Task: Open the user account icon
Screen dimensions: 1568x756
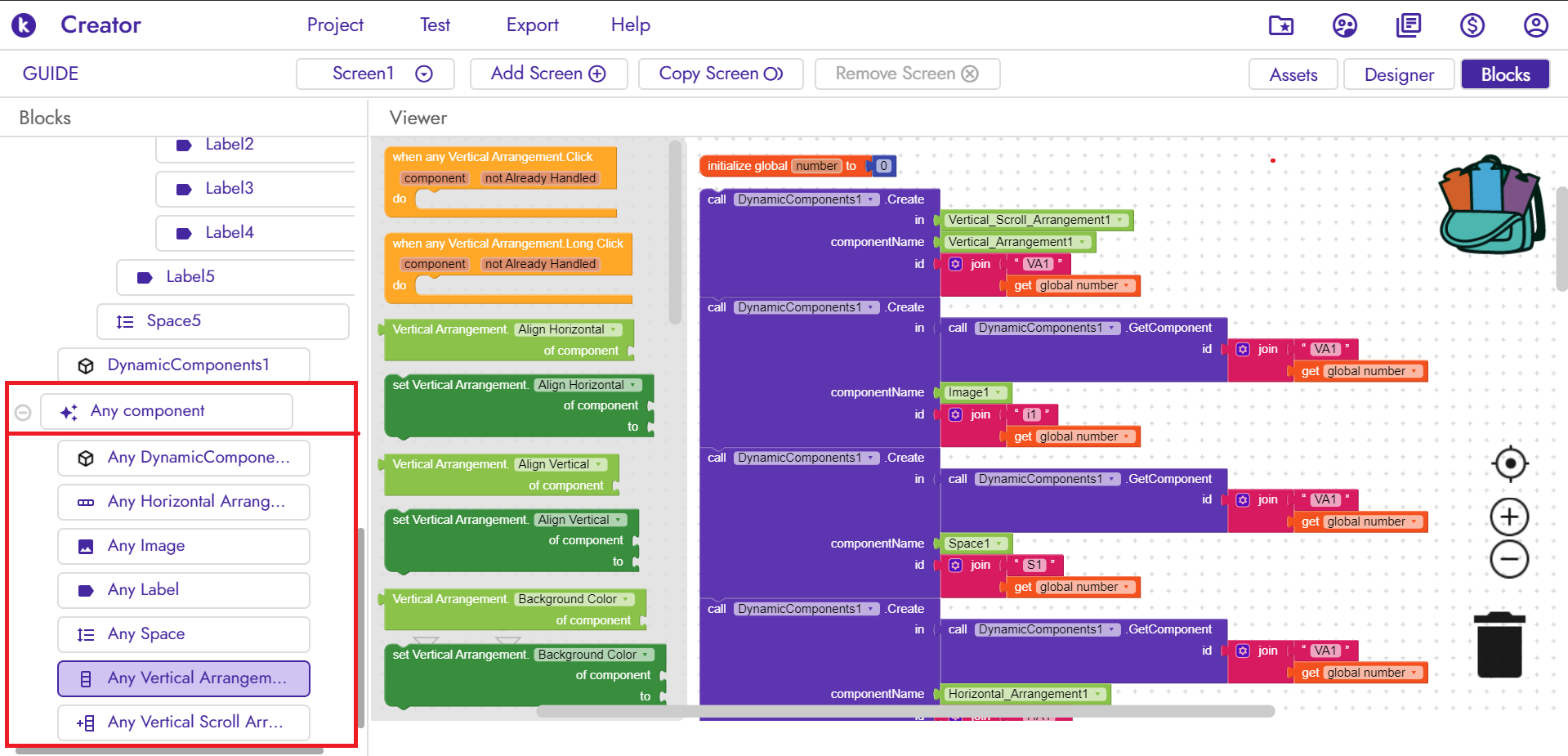Action: coord(1535,25)
